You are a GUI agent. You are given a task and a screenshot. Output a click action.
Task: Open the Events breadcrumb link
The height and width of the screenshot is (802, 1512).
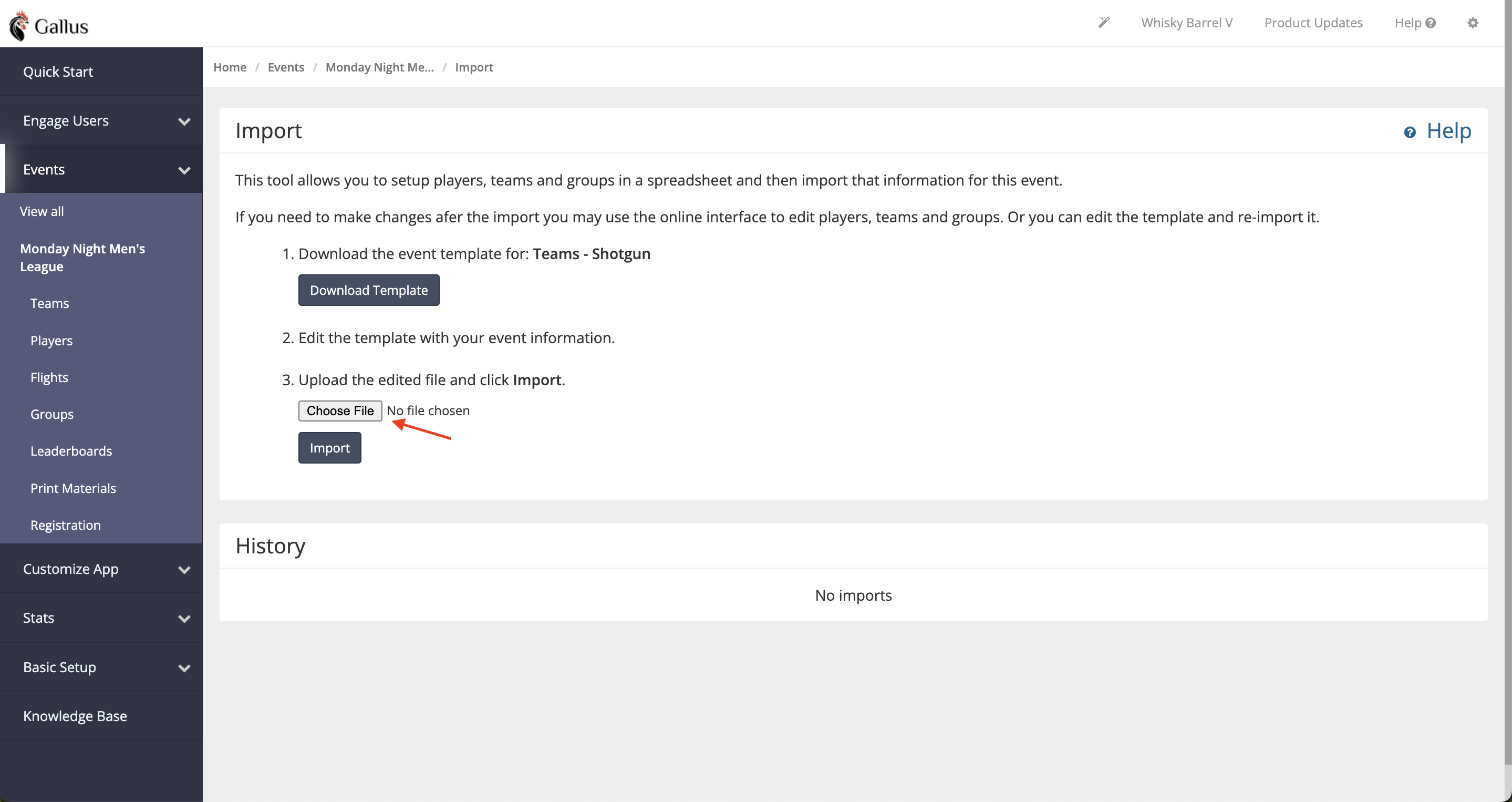[x=286, y=67]
